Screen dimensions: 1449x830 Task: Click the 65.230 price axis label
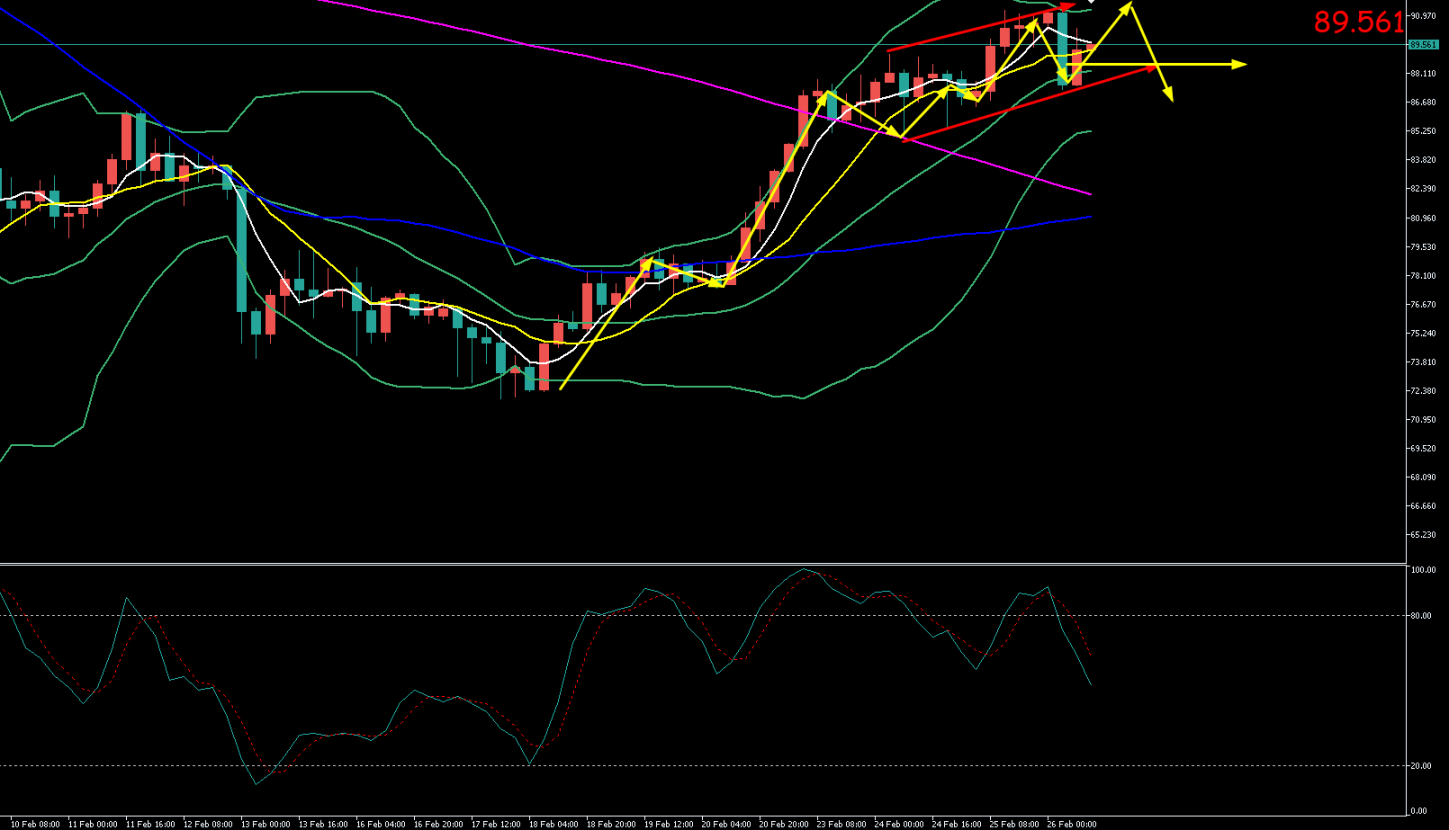click(1422, 535)
